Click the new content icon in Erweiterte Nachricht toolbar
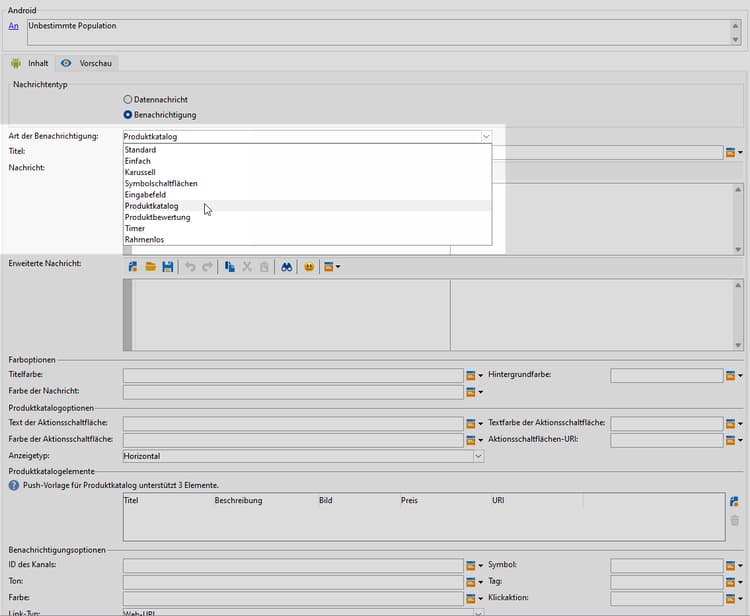This screenshot has height=616, width=750. (132, 267)
